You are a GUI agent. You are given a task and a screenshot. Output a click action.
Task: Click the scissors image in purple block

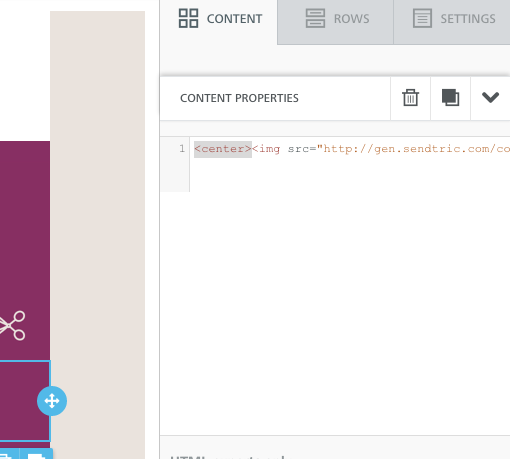(12, 325)
